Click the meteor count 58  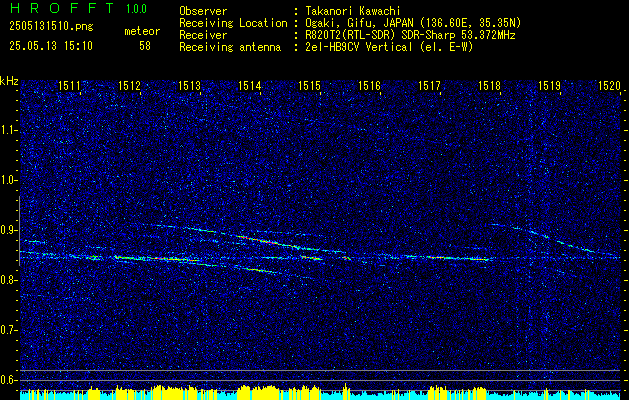point(145,46)
